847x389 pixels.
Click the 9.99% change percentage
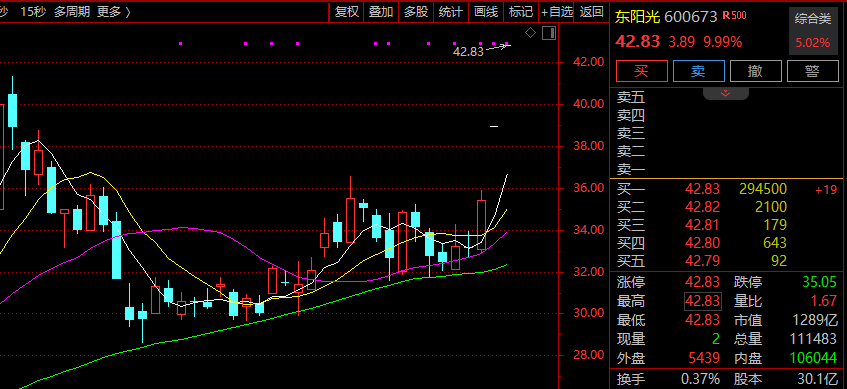tap(722, 42)
